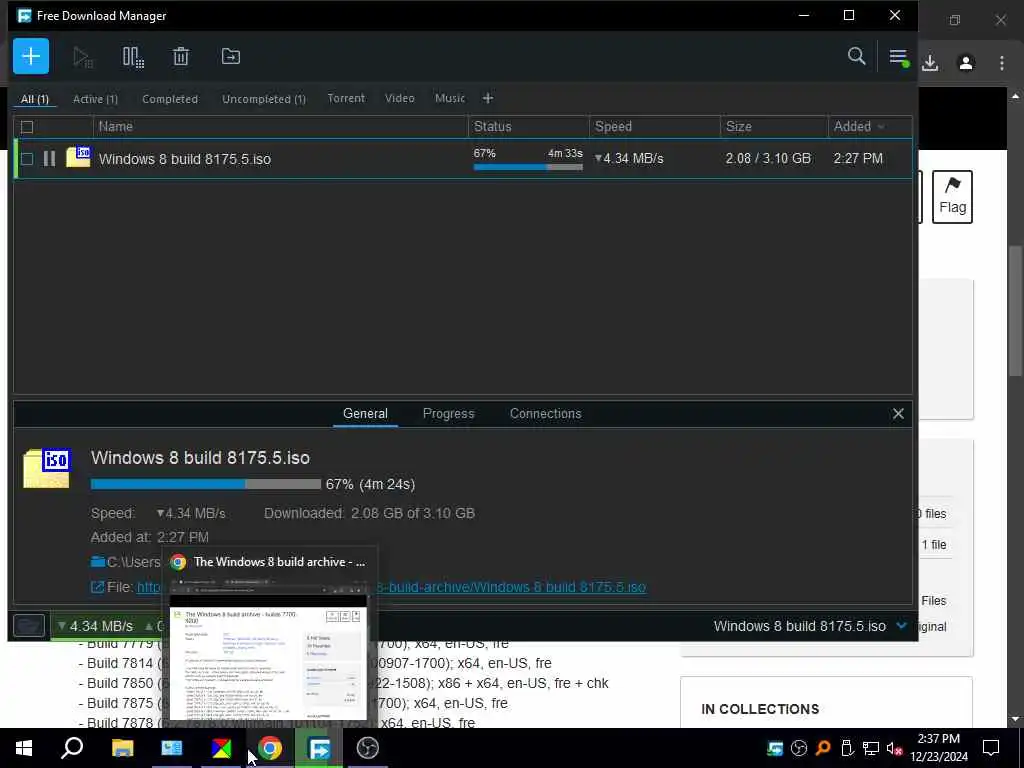Add a new filter tag with plus
The image size is (1024, 768).
coord(488,99)
